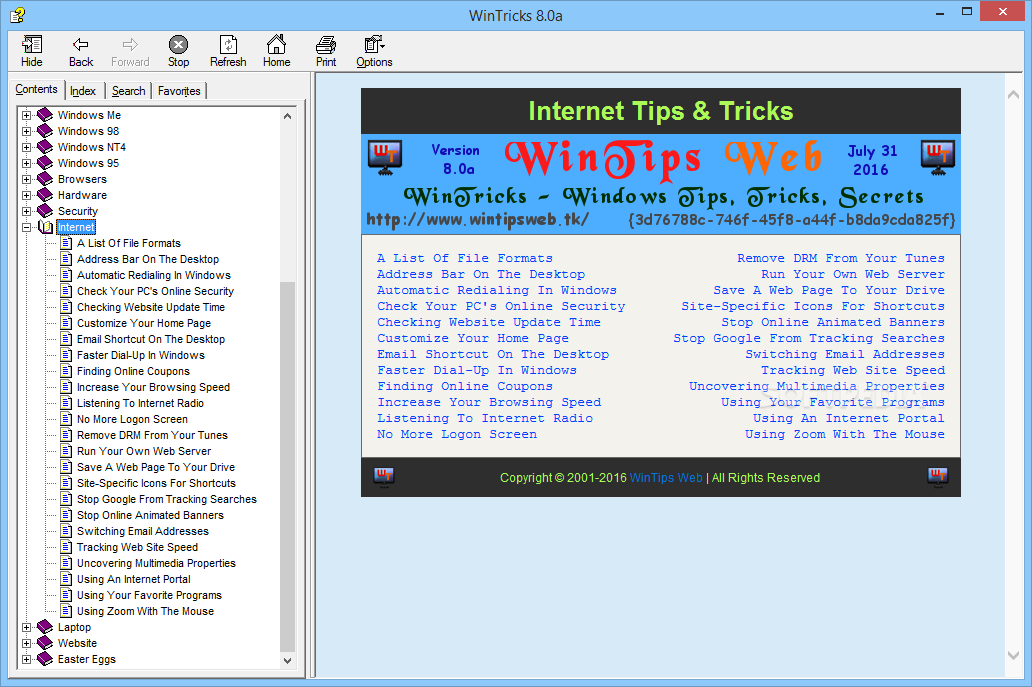This screenshot has height=687, width=1032.
Task: Click page icon beside Run Your Own Web Server
Action: pyautogui.click(x=66, y=451)
